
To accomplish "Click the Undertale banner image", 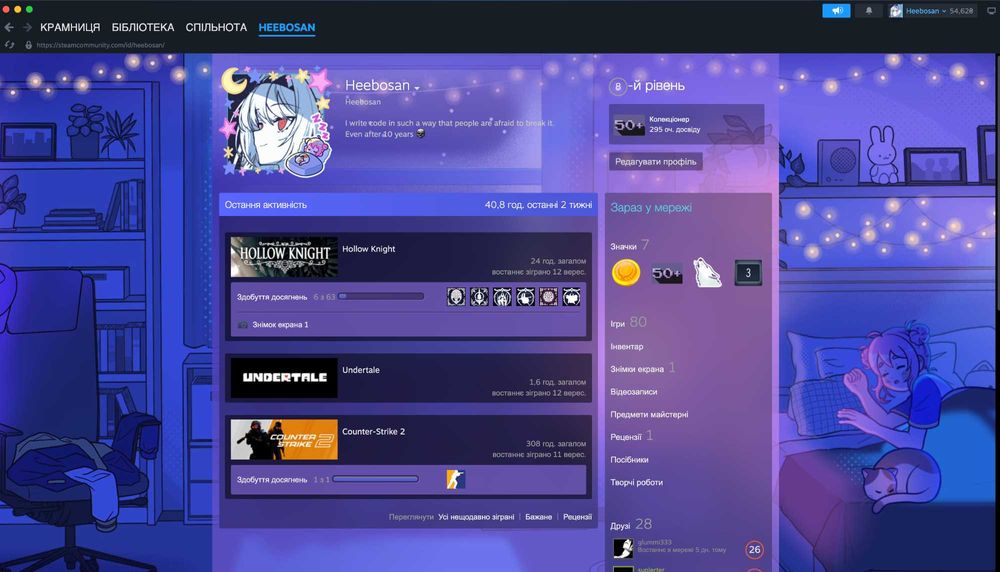I will click(x=284, y=378).
